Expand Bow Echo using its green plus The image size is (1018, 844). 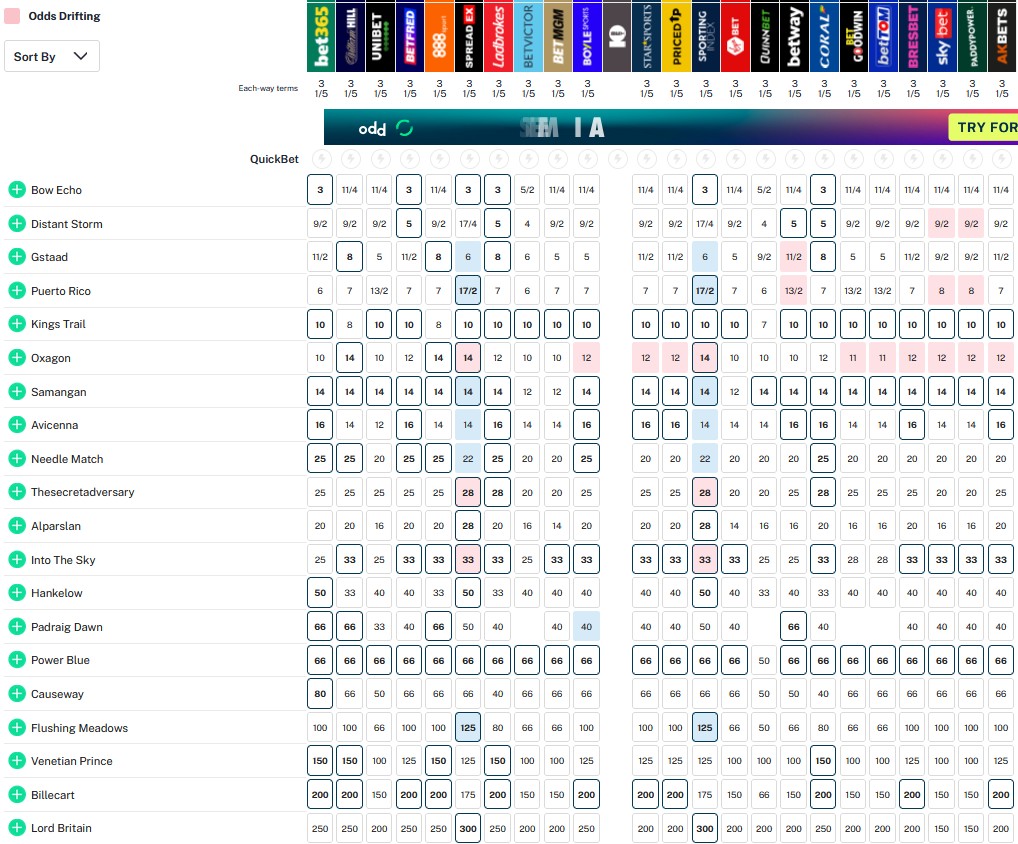click(16, 190)
